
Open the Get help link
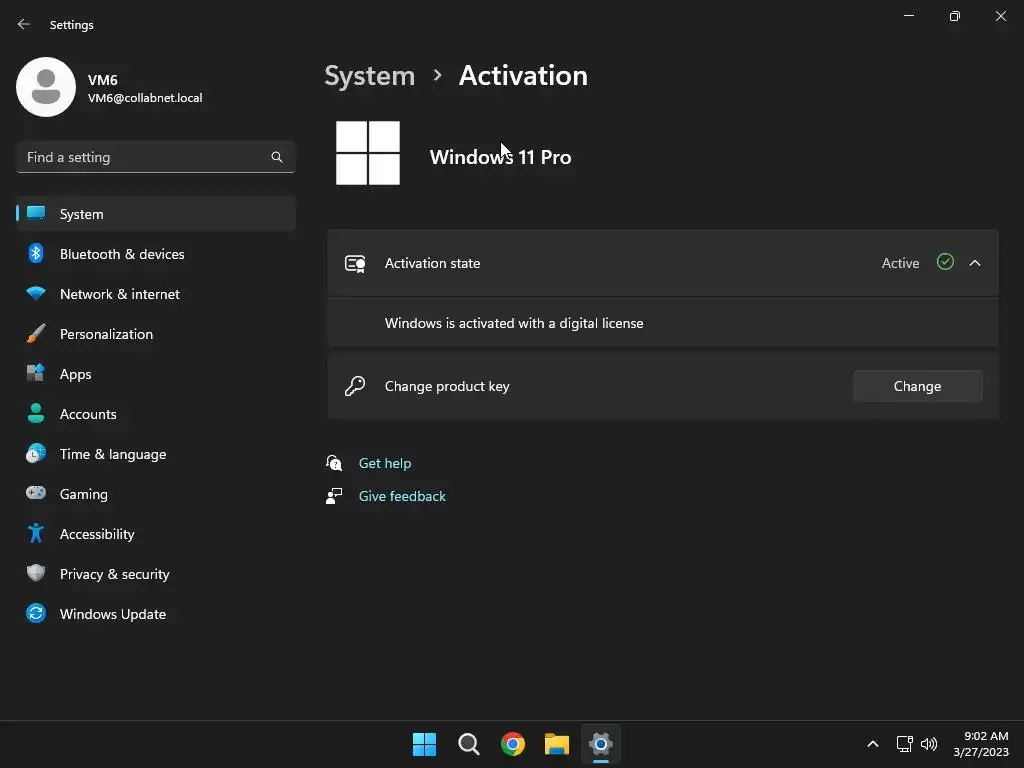pos(385,463)
